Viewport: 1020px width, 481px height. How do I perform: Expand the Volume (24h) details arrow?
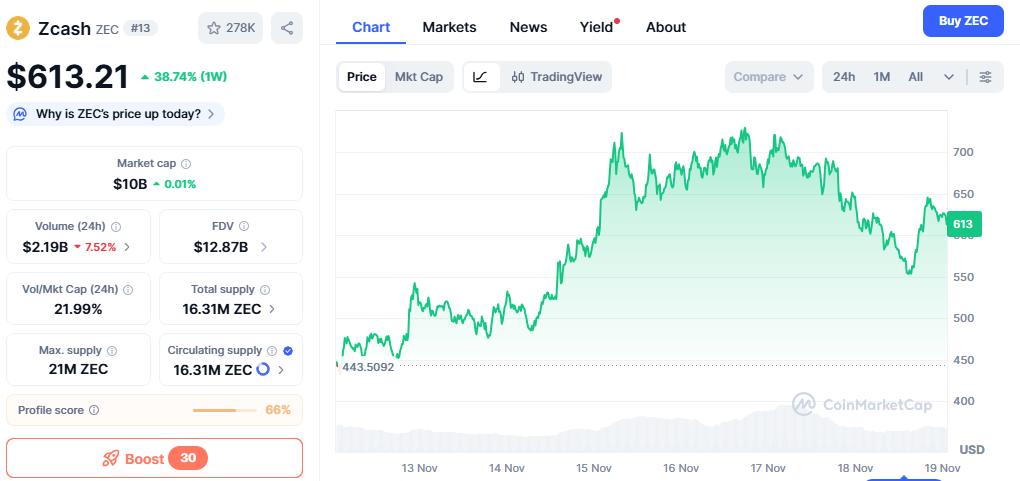(126, 247)
